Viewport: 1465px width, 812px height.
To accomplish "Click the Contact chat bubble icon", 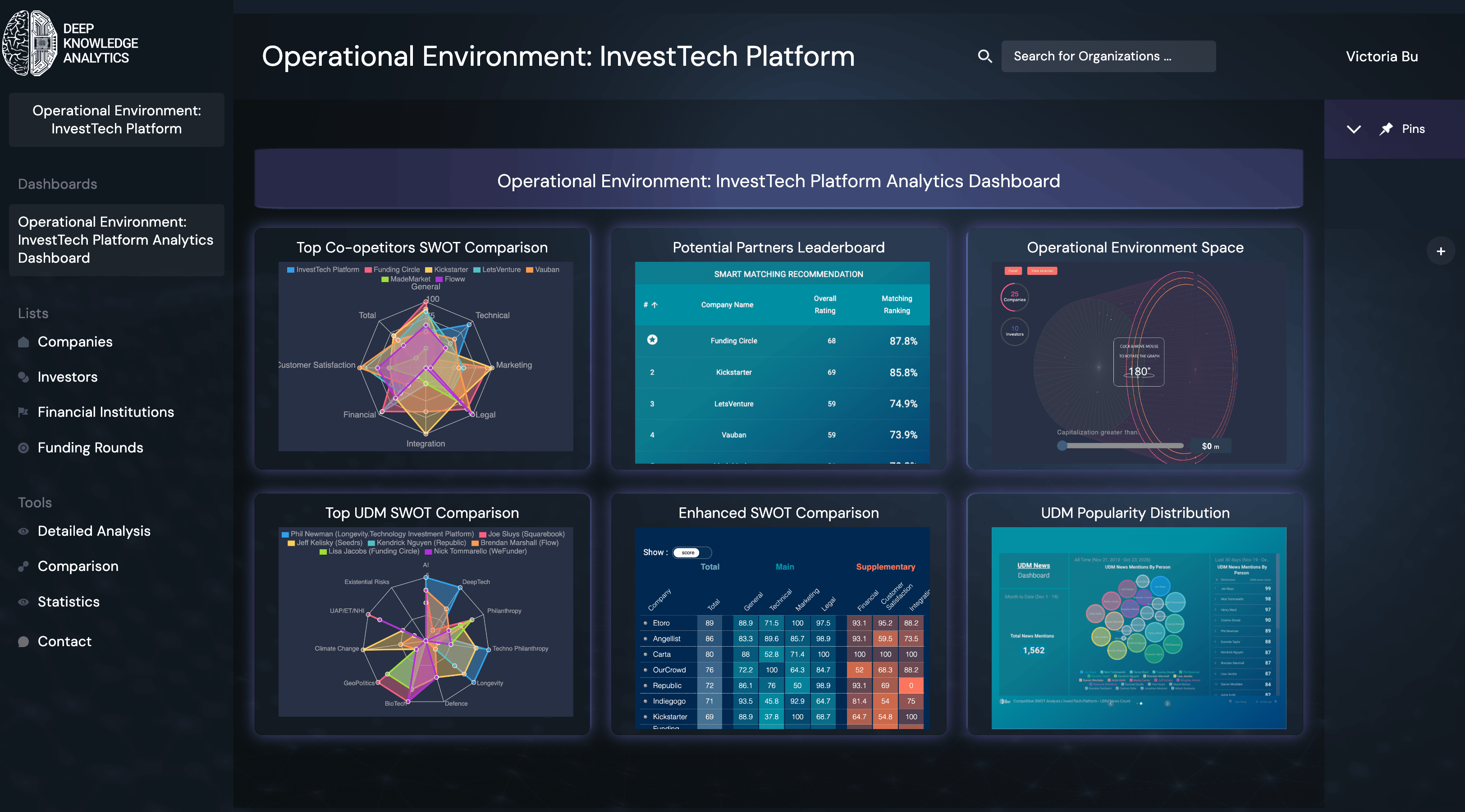I will 23,641.
